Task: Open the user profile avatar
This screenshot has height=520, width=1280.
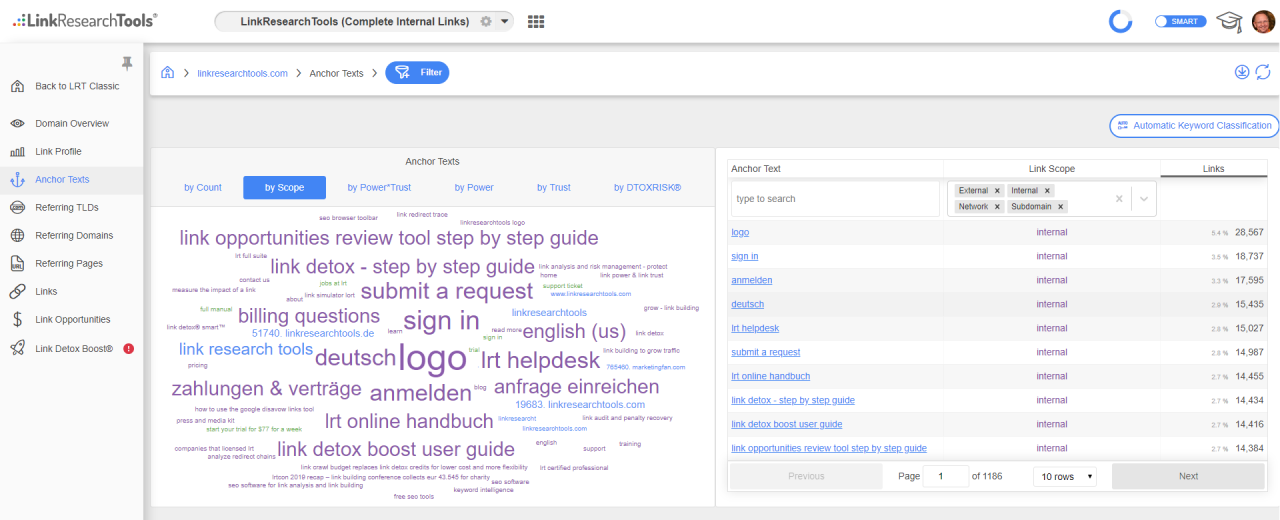Action: click(1262, 20)
